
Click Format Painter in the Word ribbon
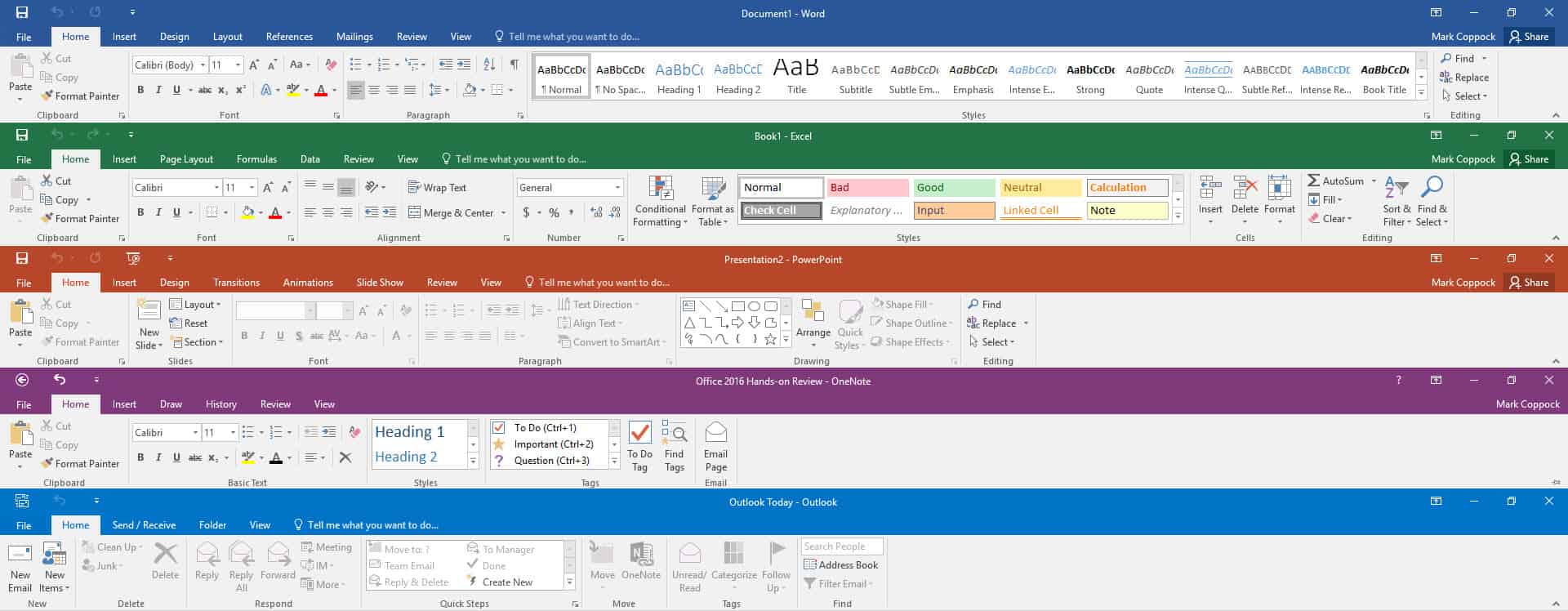[x=80, y=96]
